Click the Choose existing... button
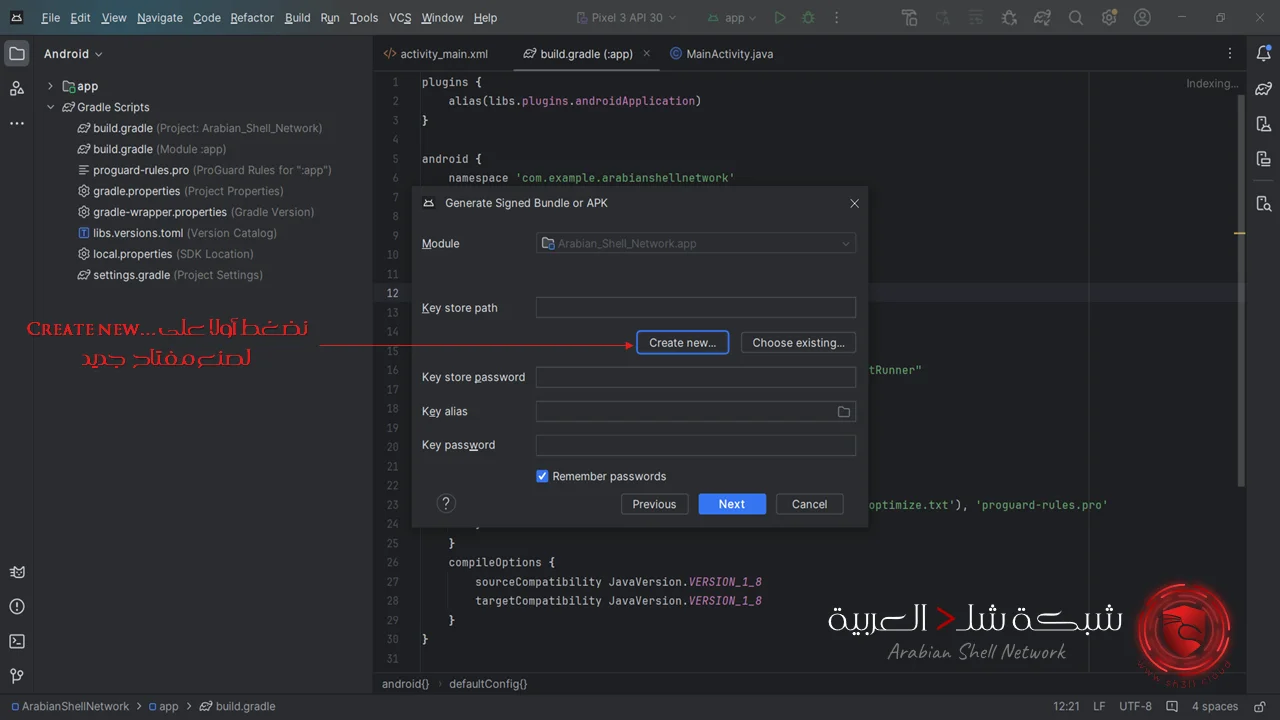Image resolution: width=1280 pixels, height=720 pixels. (798, 343)
